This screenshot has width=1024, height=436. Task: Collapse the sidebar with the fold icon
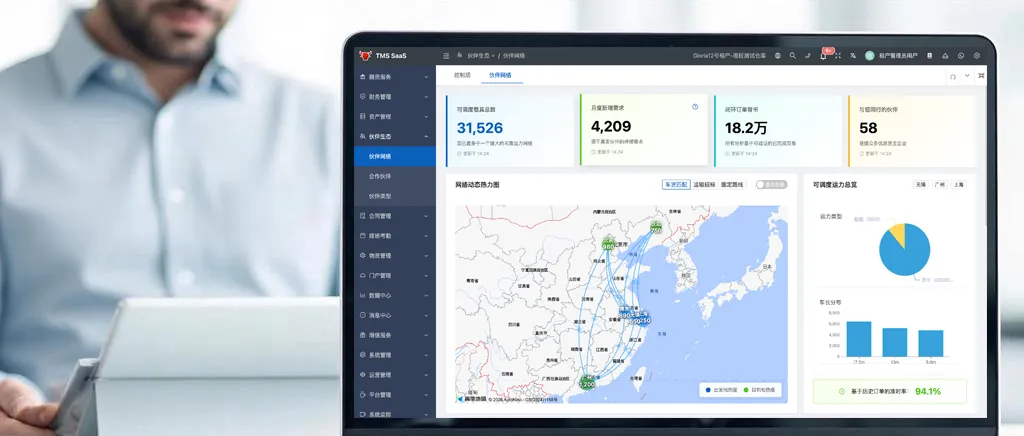click(x=446, y=56)
